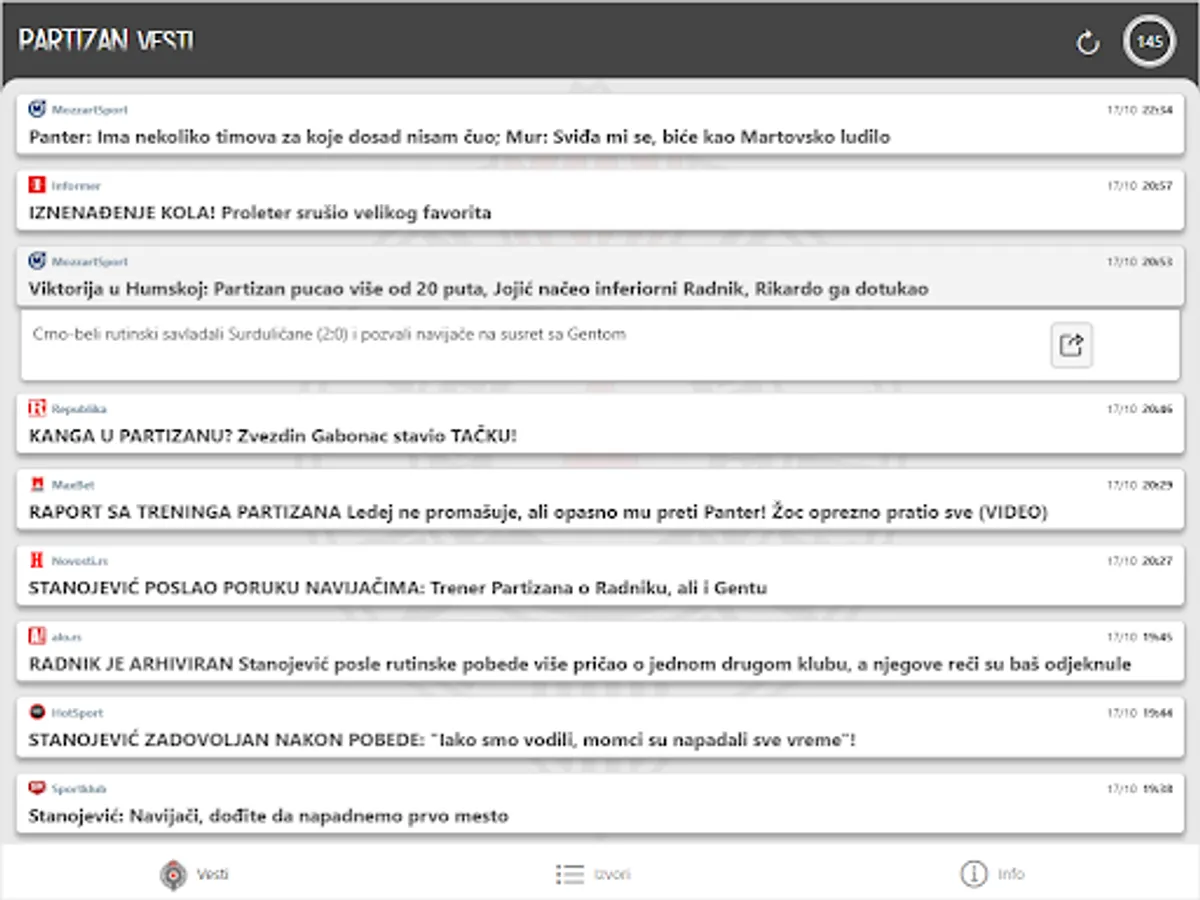Screen dimensions: 1200x900
Task: Click the 'Republika' source name
Action: click(x=79, y=409)
